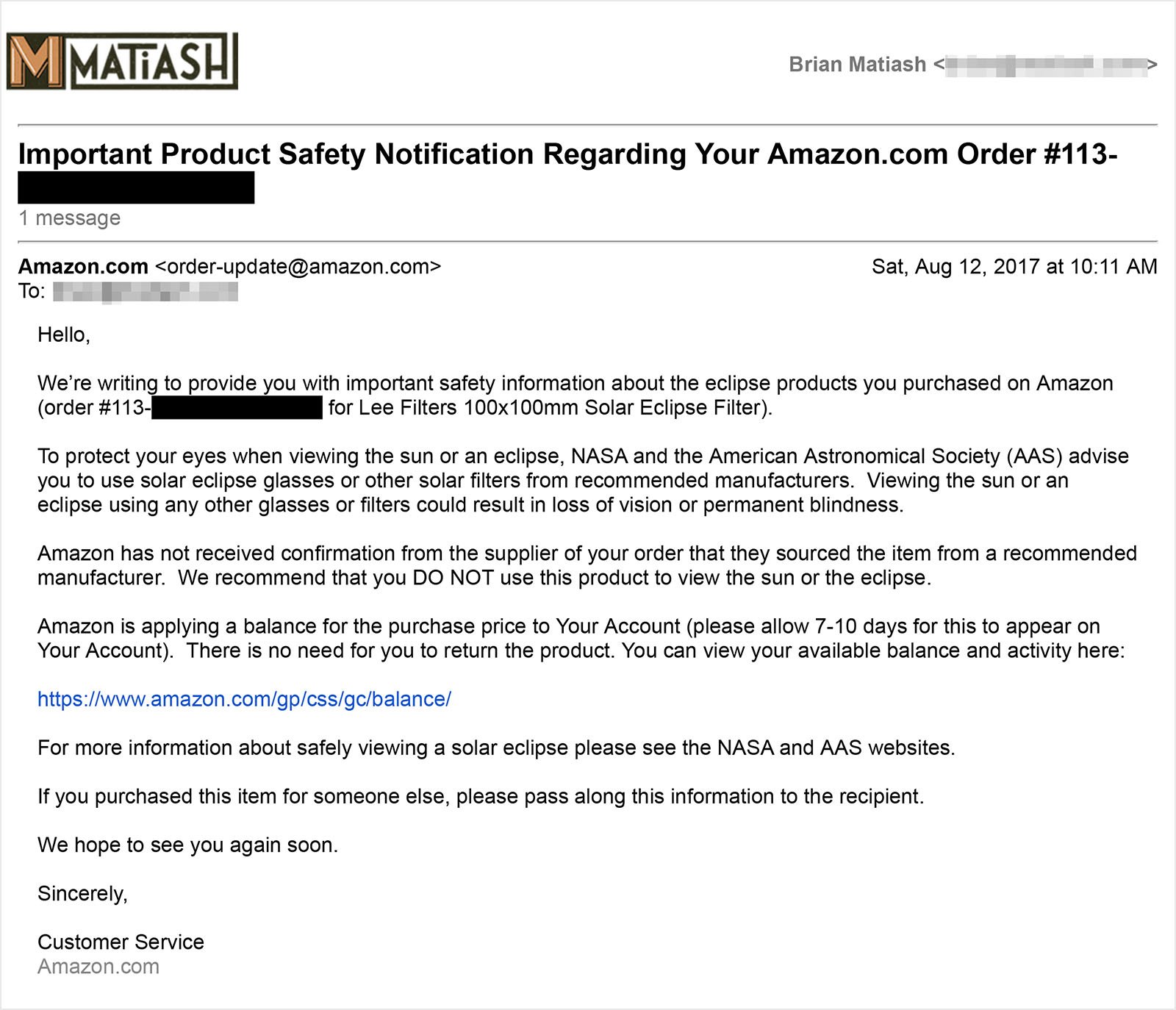1176x1010 pixels.
Task: Click the orange M emblem in the logo
Action: point(36,62)
